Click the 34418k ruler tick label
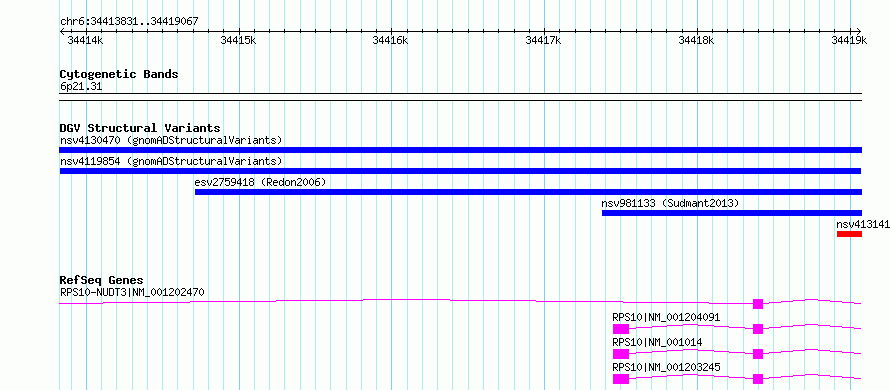The height and width of the screenshot is (390, 890). click(696, 40)
